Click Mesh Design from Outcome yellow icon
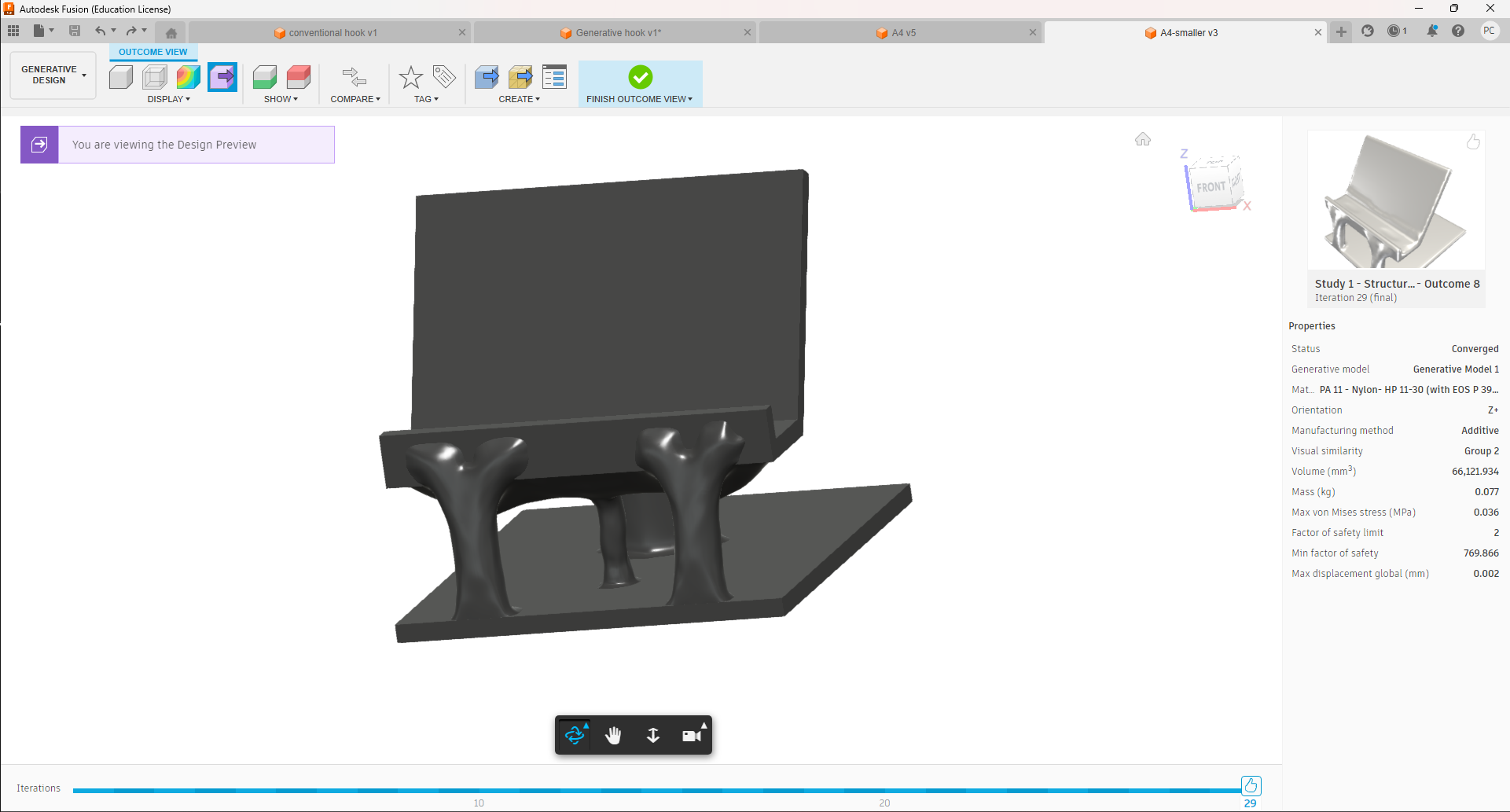The image size is (1510, 812). [x=520, y=77]
